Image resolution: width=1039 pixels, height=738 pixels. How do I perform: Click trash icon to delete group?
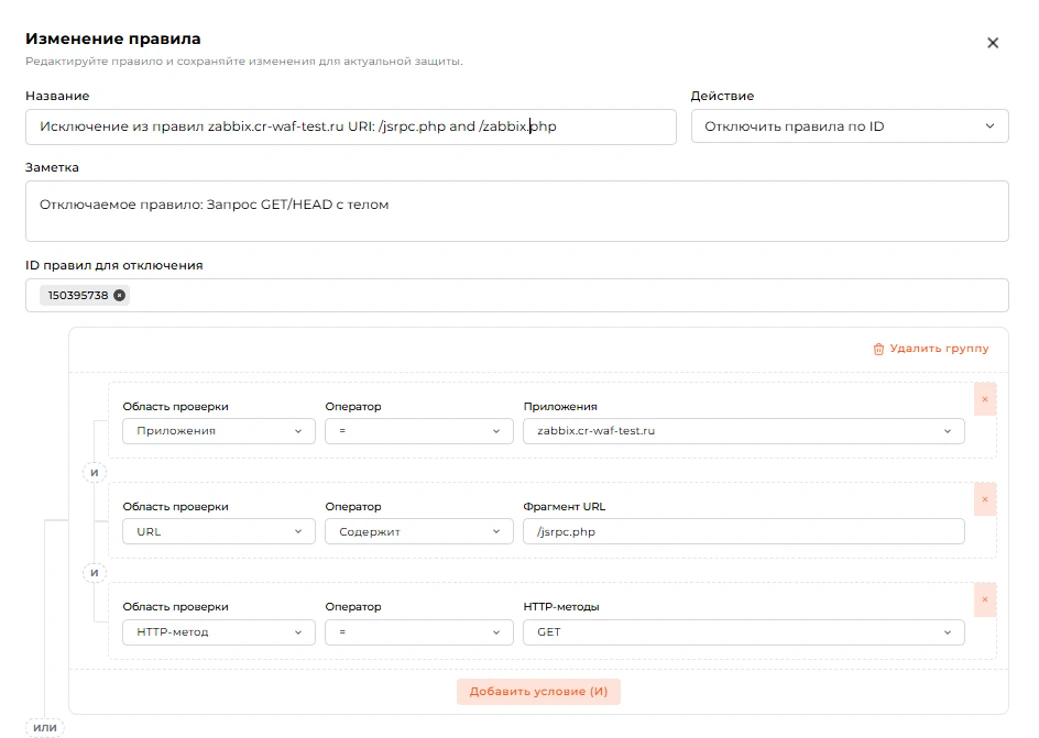879,349
